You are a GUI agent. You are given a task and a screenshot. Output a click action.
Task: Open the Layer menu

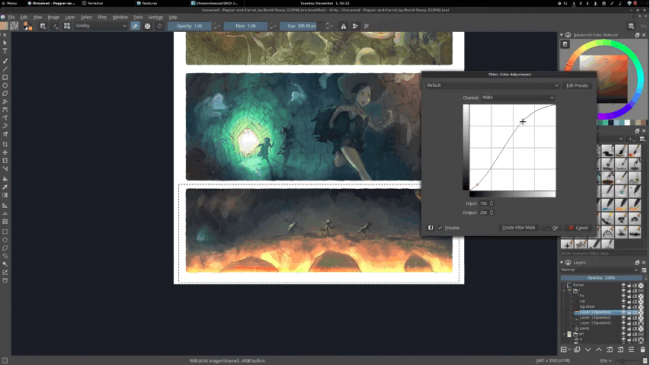(x=70, y=17)
